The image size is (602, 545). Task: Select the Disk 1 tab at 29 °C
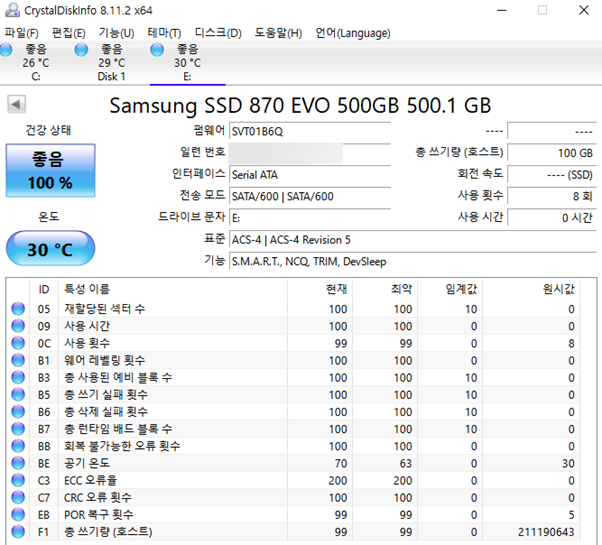pyautogui.click(x=111, y=63)
